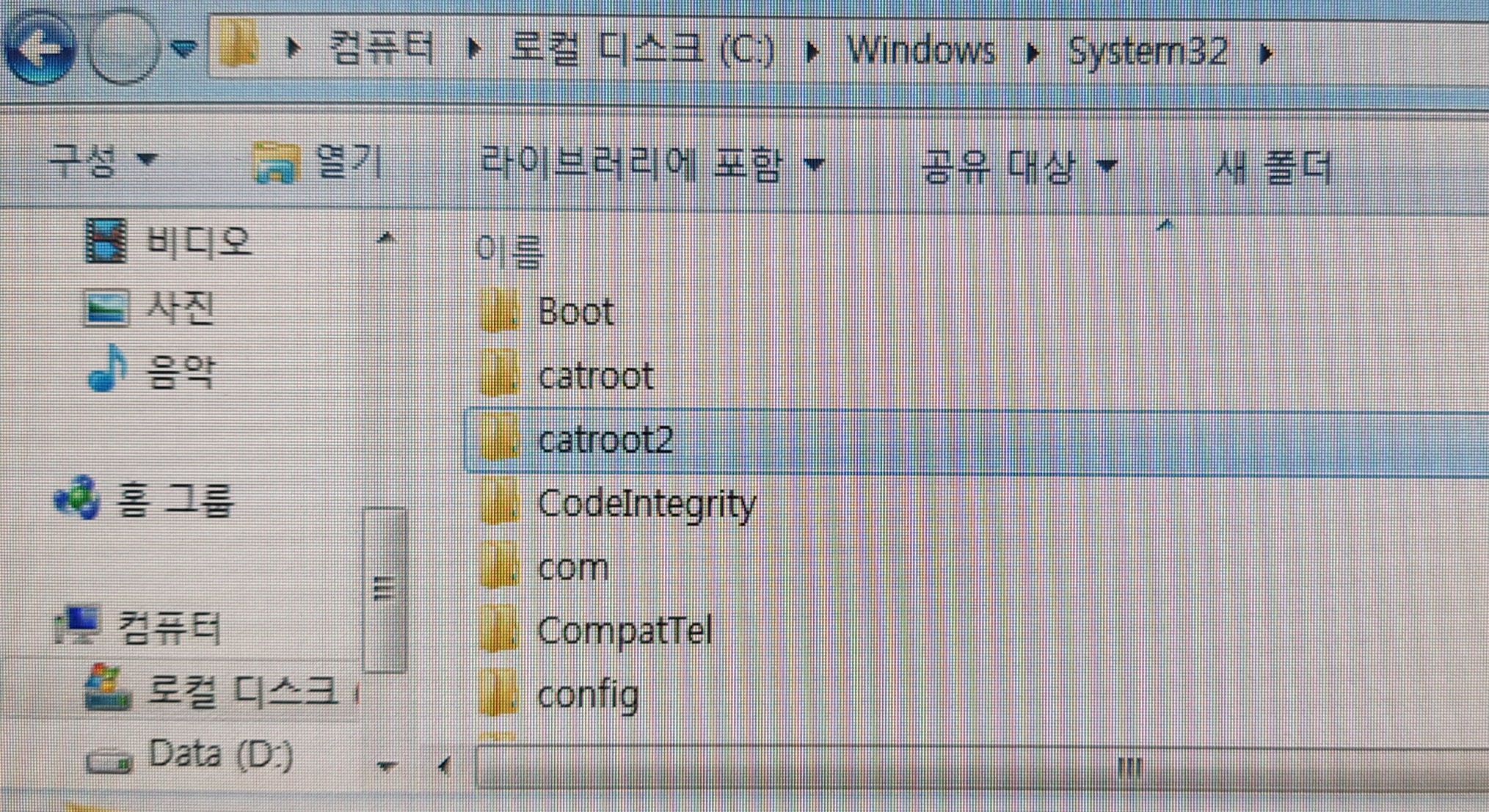Select the catroot2 folder name
The width and height of the screenshot is (1489, 812).
click(605, 441)
